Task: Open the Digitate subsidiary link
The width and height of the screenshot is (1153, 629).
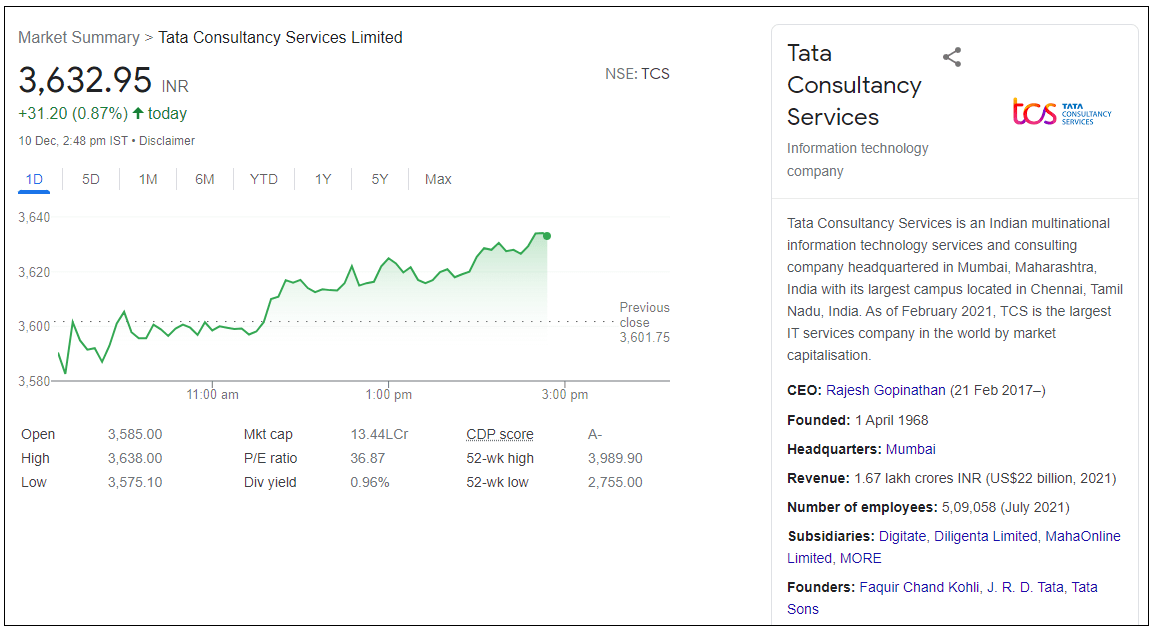Action: 902,536
